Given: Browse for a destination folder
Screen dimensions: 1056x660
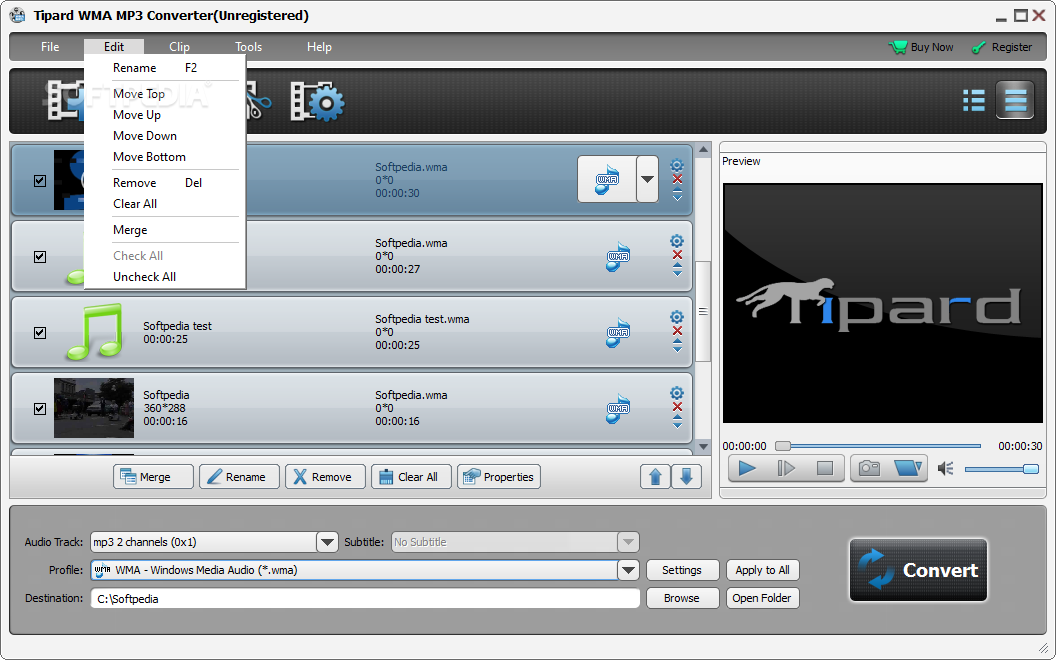Looking at the screenshot, I should [683, 598].
